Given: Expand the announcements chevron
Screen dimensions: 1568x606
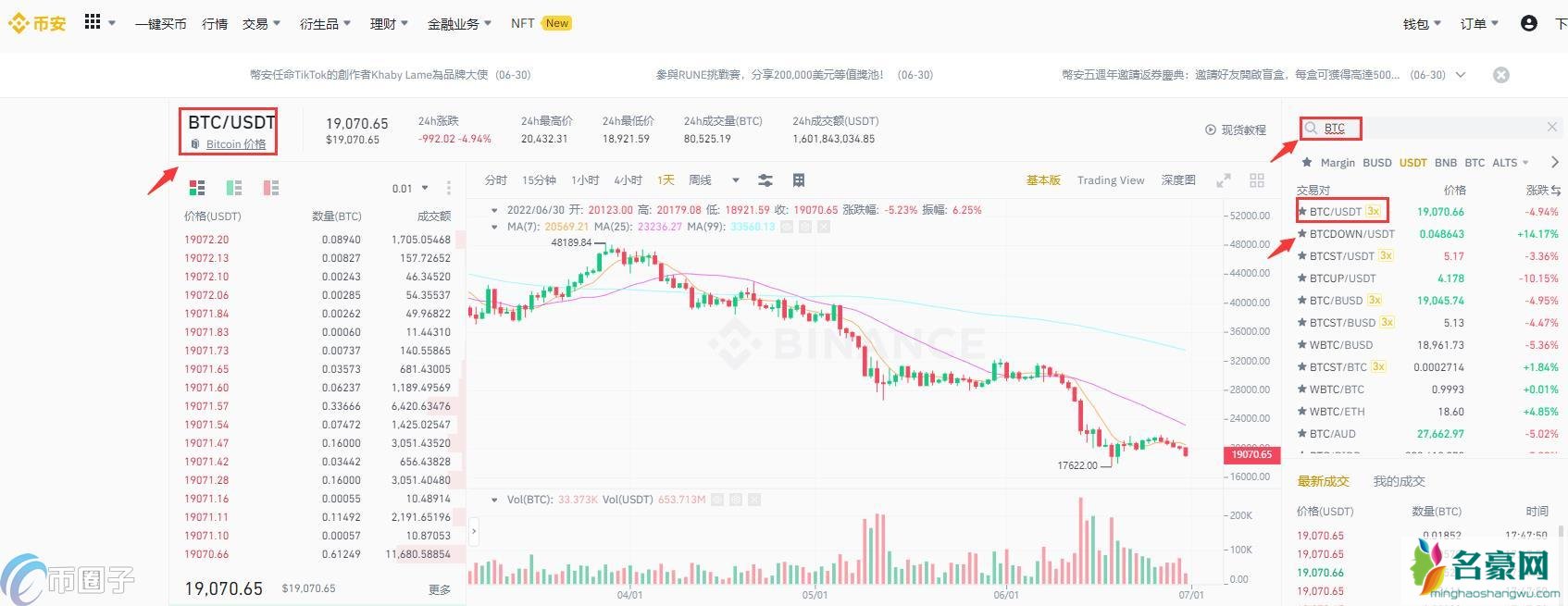Looking at the screenshot, I should click(1461, 75).
